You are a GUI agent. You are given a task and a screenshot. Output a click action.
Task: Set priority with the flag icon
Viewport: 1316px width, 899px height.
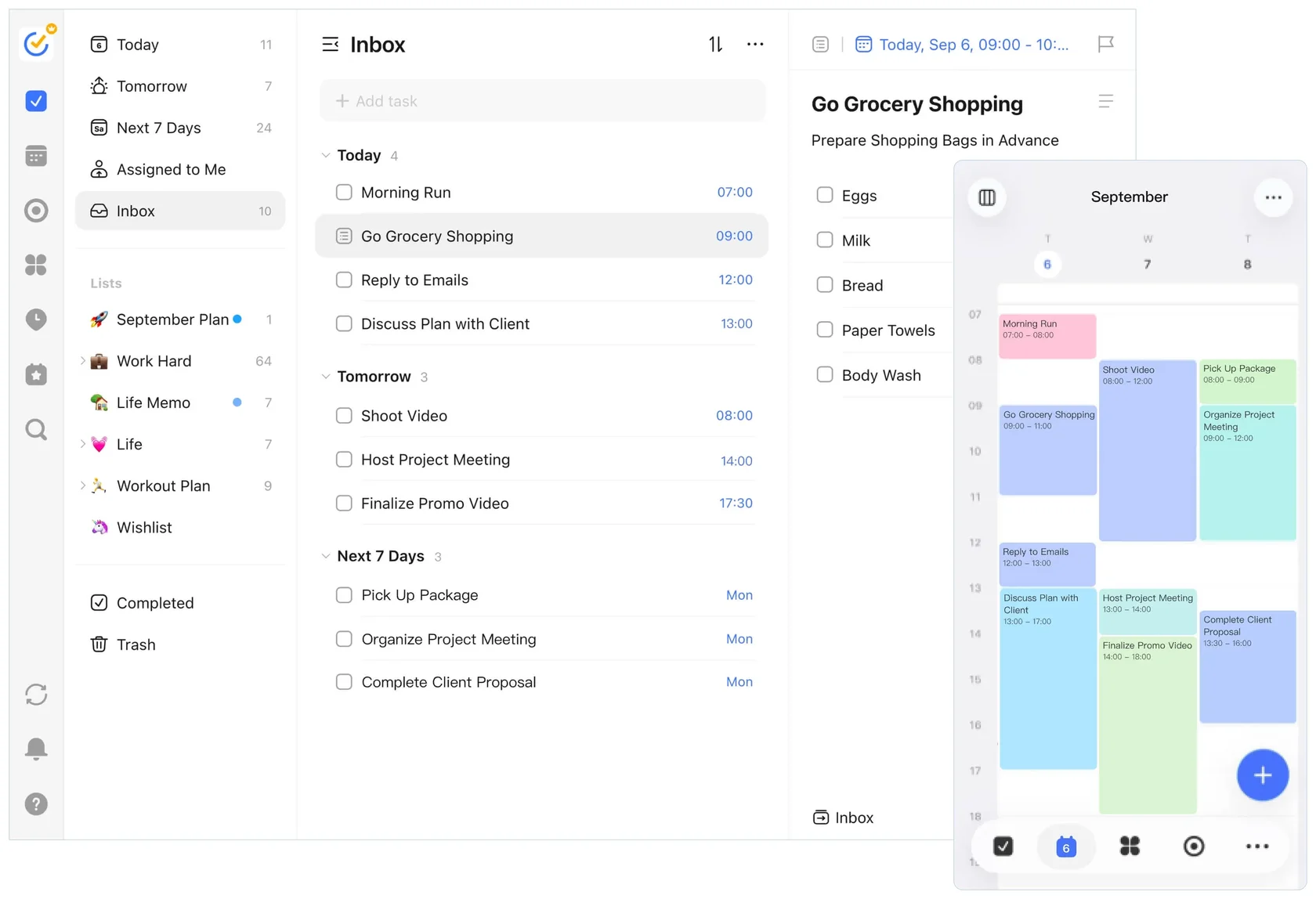[x=1105, y=45]
